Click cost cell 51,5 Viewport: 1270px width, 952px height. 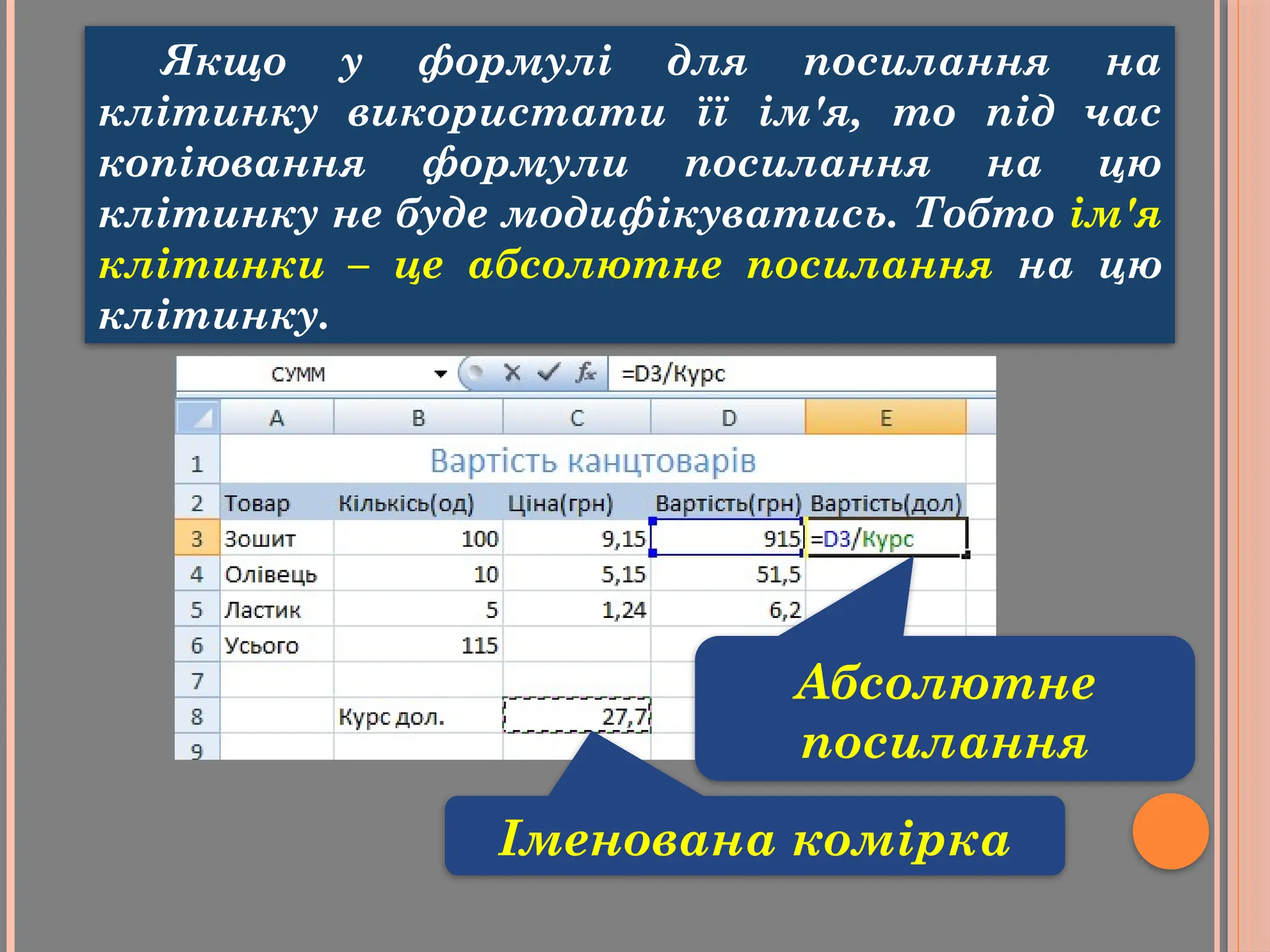728,573
